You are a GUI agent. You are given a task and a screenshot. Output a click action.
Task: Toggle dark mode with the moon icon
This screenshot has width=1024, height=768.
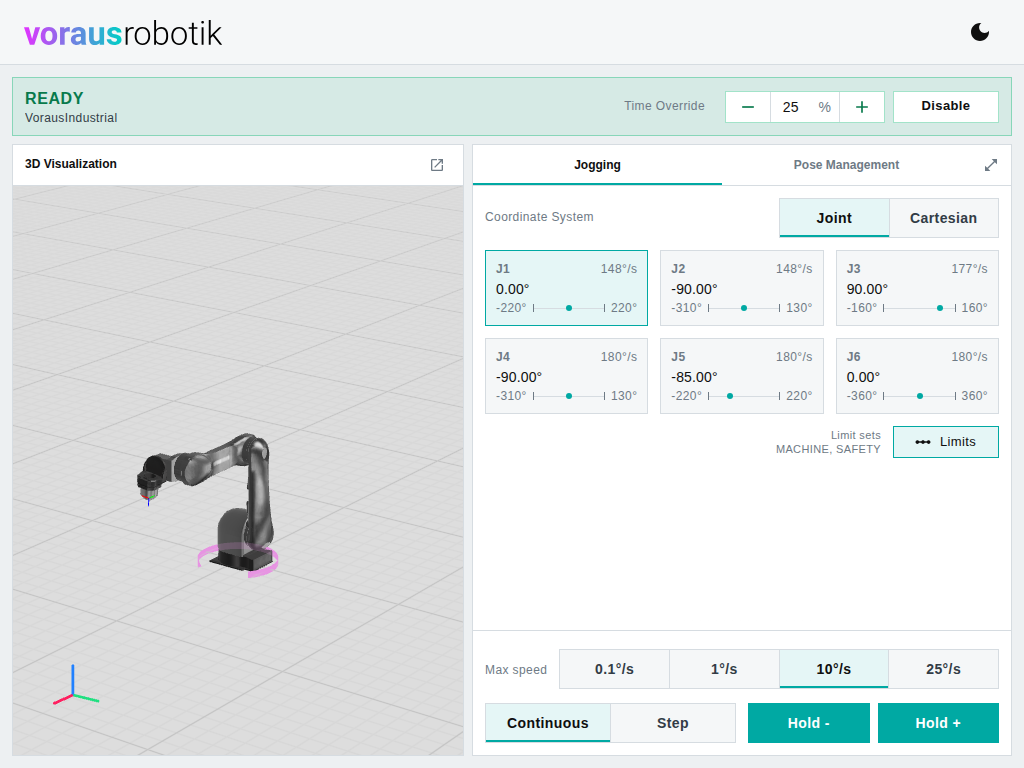980,32
